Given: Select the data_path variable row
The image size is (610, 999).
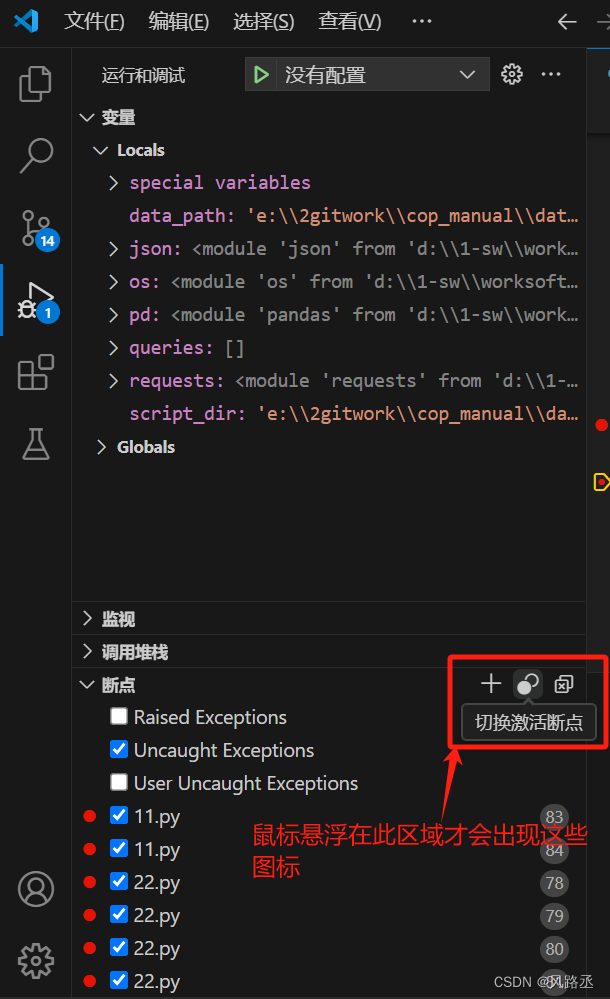Looking at the screenshot, I should click(328, 216).
